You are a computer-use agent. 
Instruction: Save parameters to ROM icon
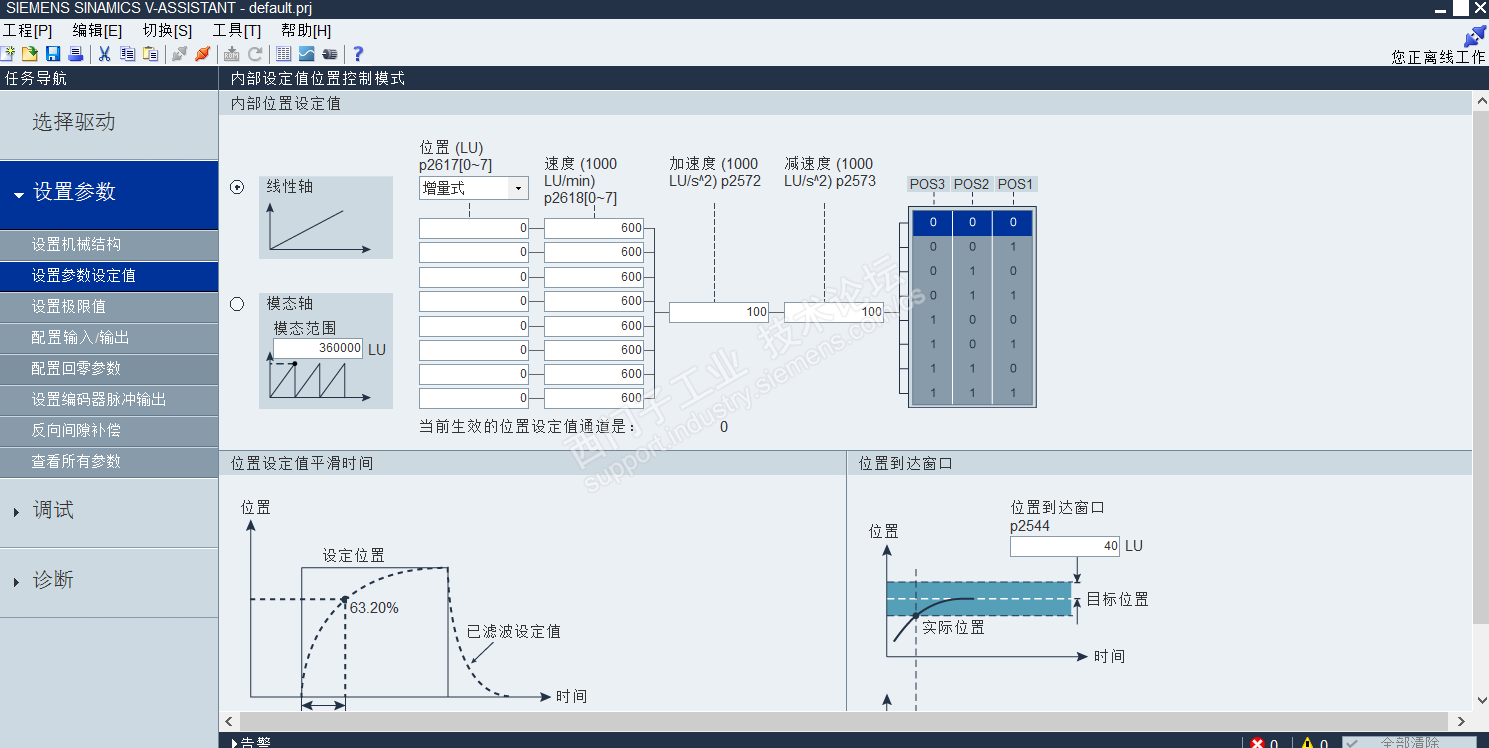[x=232, y=54]
